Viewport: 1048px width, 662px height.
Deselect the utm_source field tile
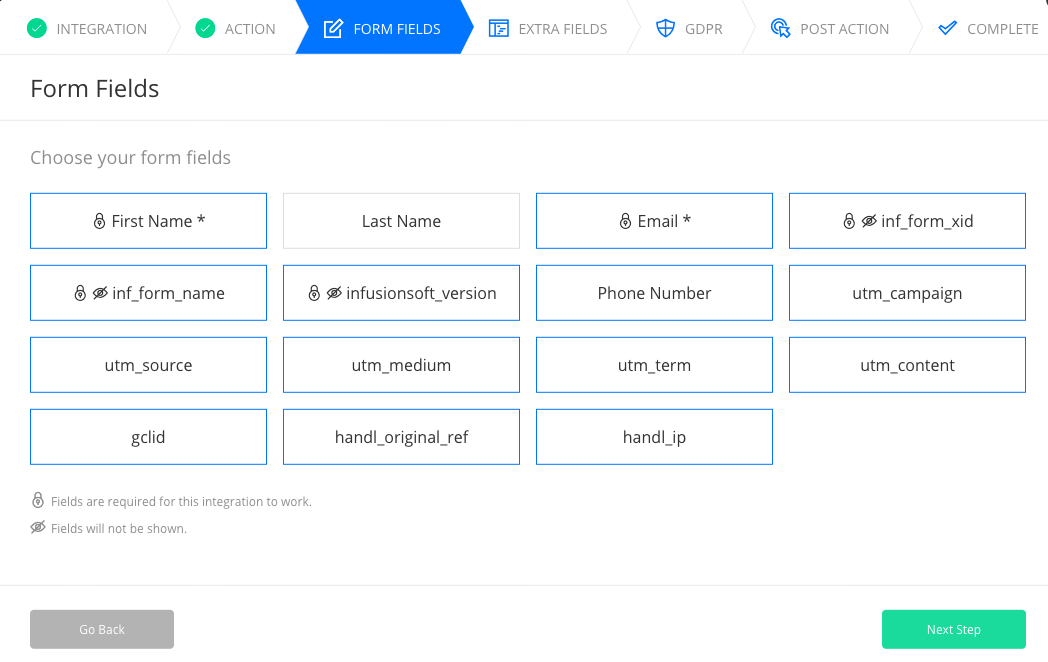(148, 365)
